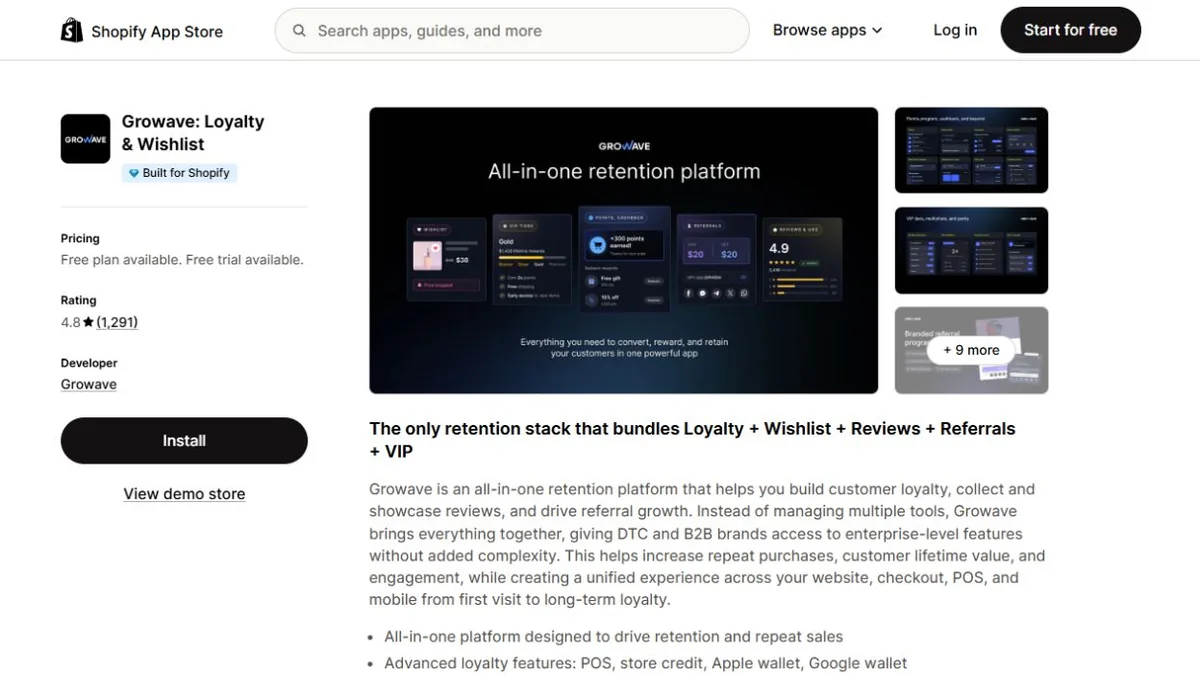The image size is (1200, 675).
Task: Click the rating star icon
Action: coord(88,322)
